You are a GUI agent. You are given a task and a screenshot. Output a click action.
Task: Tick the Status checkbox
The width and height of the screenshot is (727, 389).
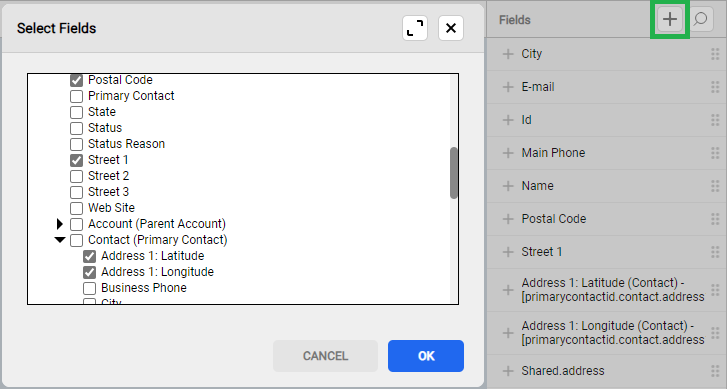(77, 128)
